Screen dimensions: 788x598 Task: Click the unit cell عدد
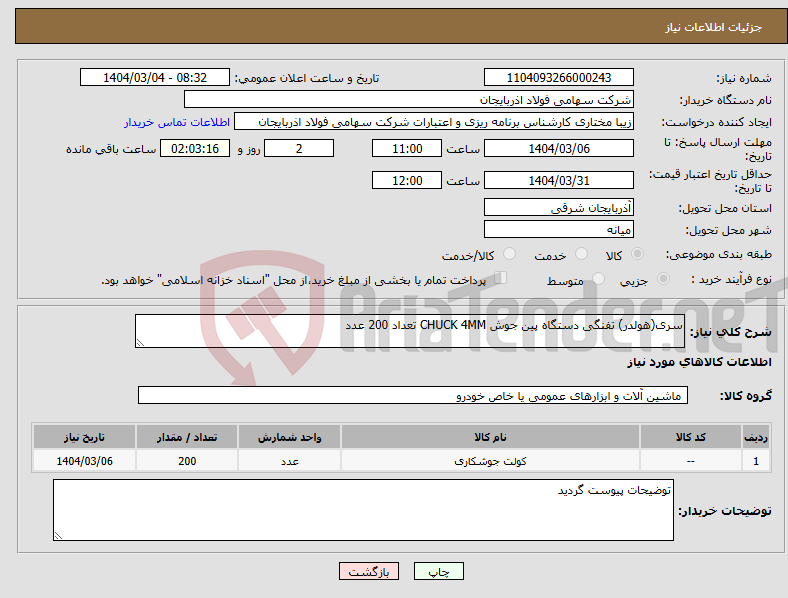tap(289, 461)
